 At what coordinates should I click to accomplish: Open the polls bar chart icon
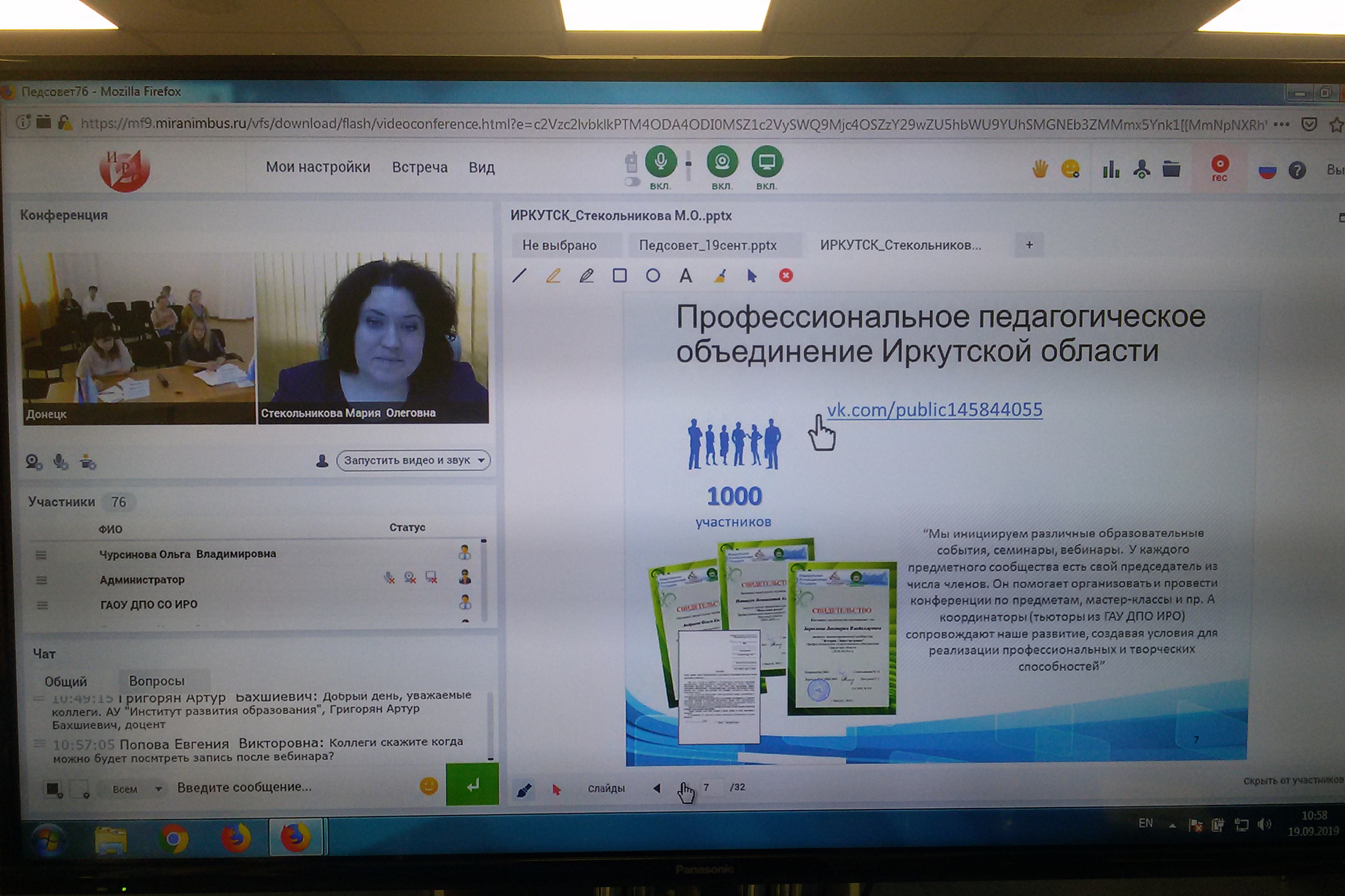[1111, 169]
